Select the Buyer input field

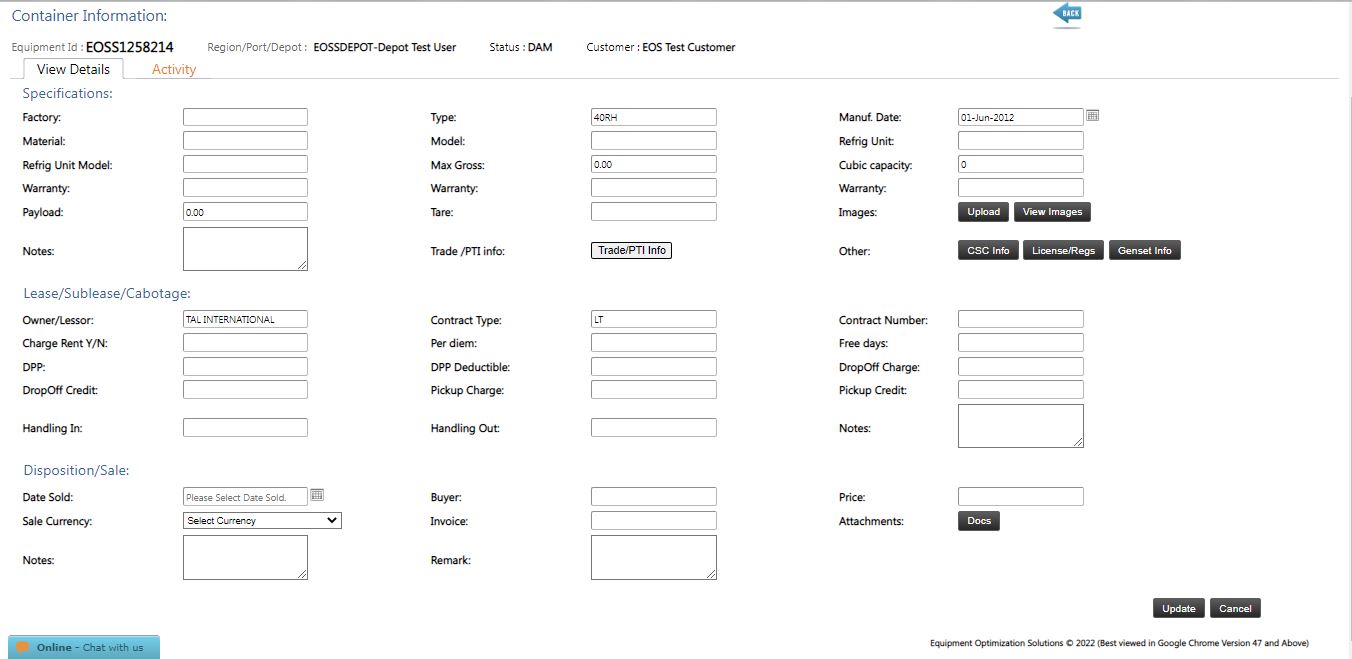[653, 496]
